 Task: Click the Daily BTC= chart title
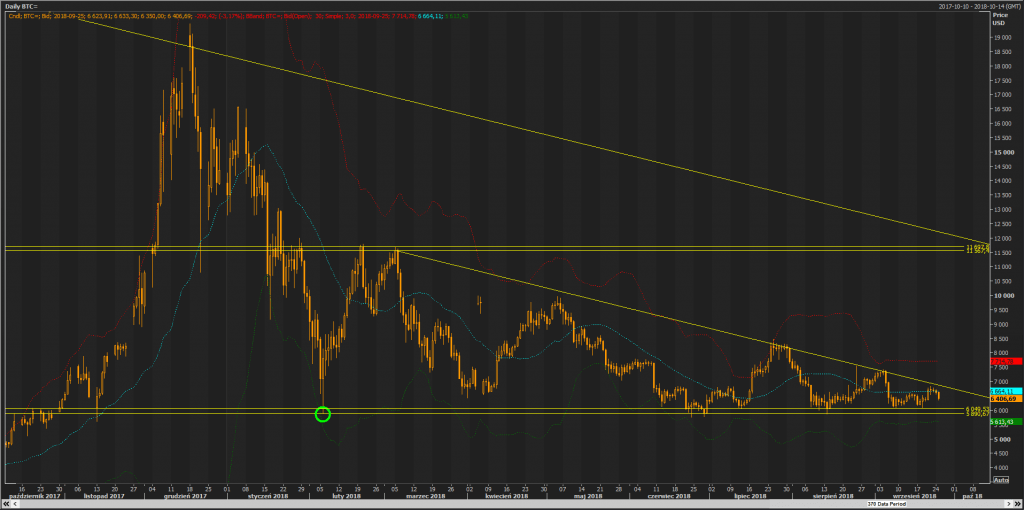tap(21, 6)
